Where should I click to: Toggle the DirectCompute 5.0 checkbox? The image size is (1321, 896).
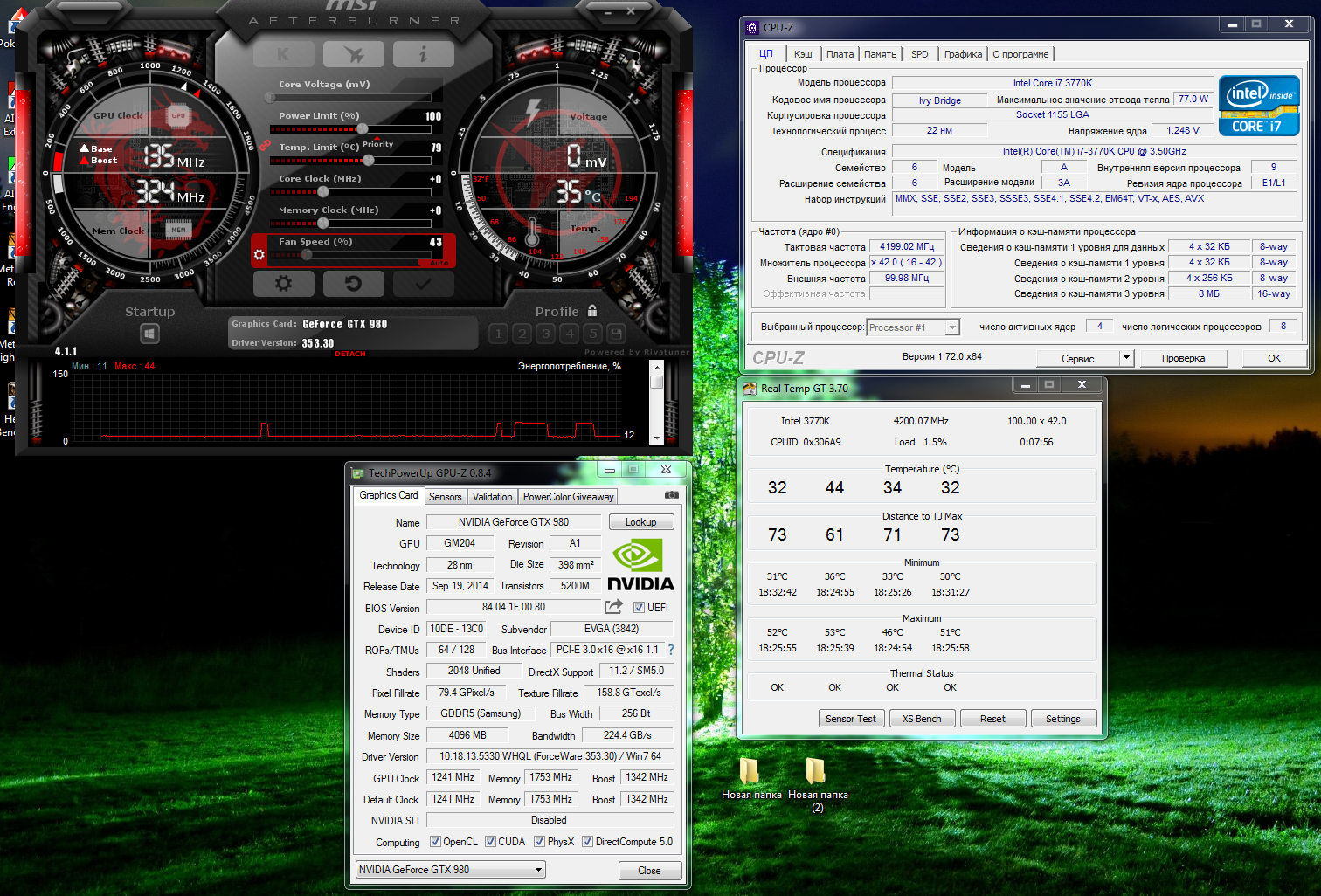click(x=587, y=842)
